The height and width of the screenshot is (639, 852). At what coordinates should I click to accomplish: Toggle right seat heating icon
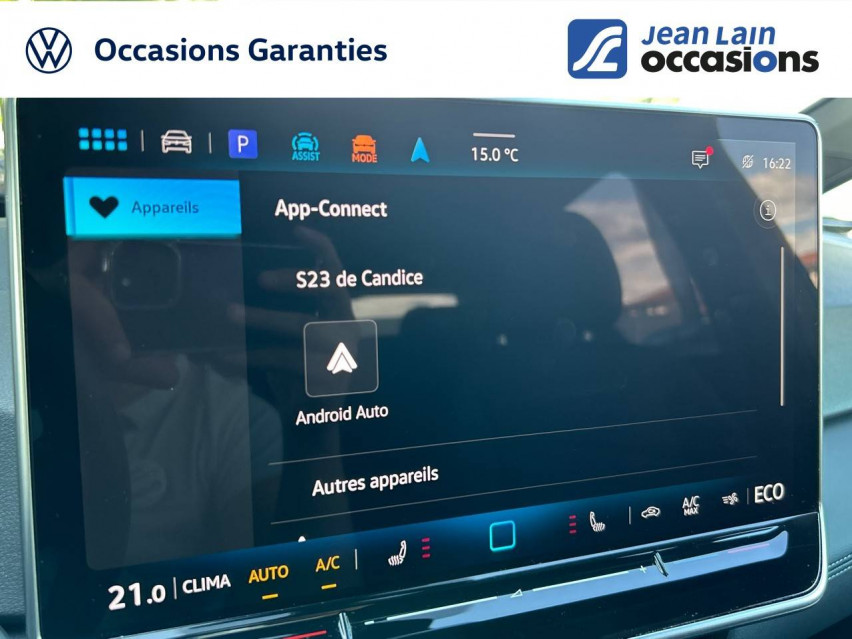pyautogui.click(x=597, y=522)
